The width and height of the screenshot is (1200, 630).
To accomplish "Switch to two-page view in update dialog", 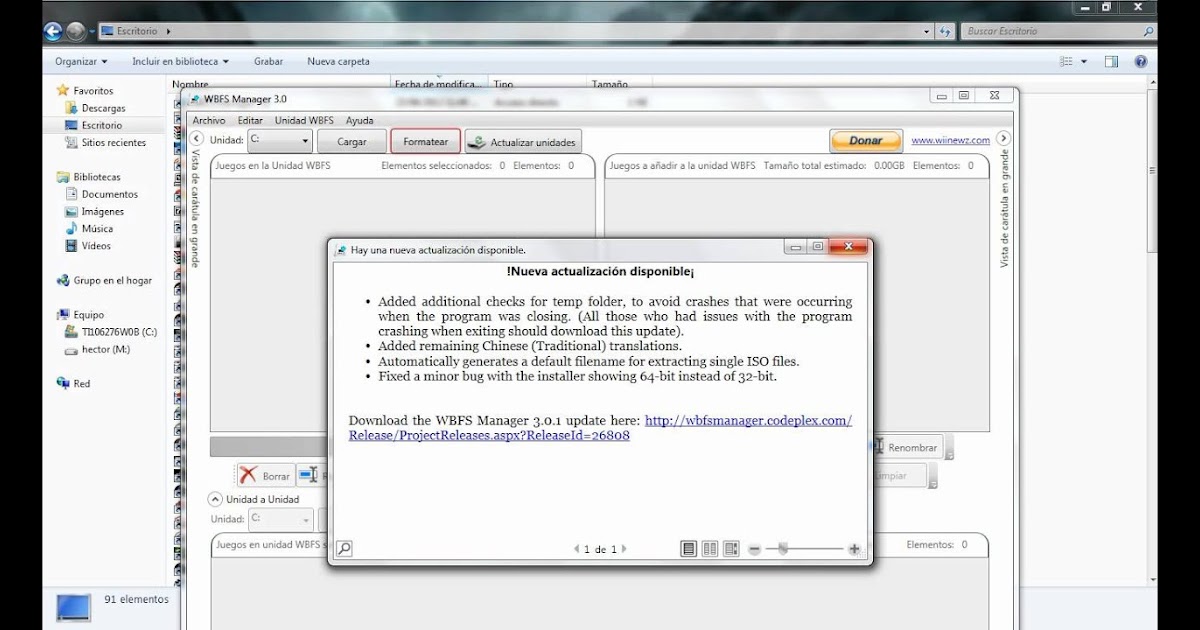I will [710, 549].
